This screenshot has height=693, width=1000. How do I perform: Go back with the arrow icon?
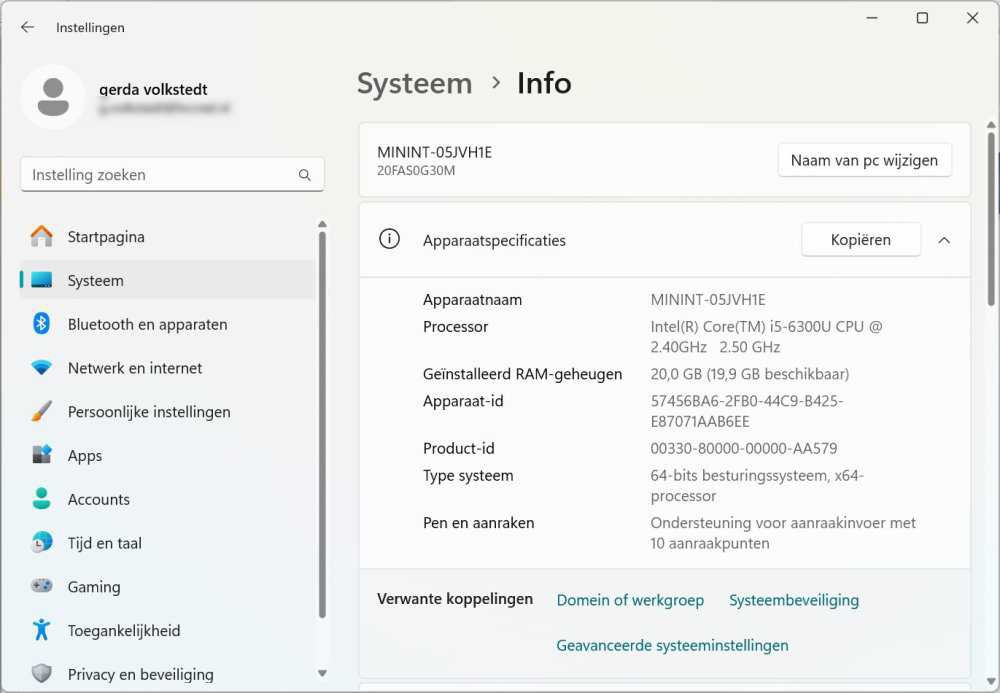[27, 27]
